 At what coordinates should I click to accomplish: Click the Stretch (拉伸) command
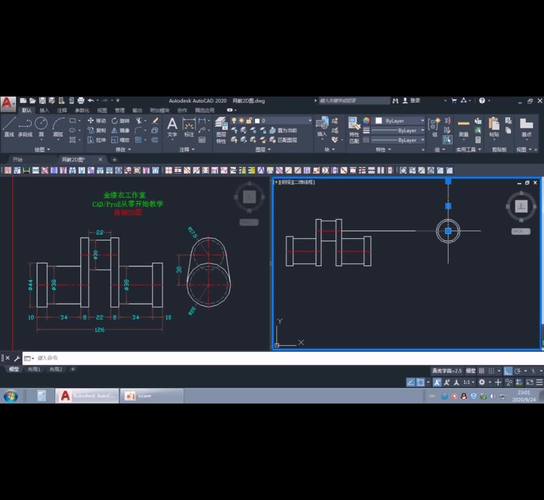[x=97, y=140]
